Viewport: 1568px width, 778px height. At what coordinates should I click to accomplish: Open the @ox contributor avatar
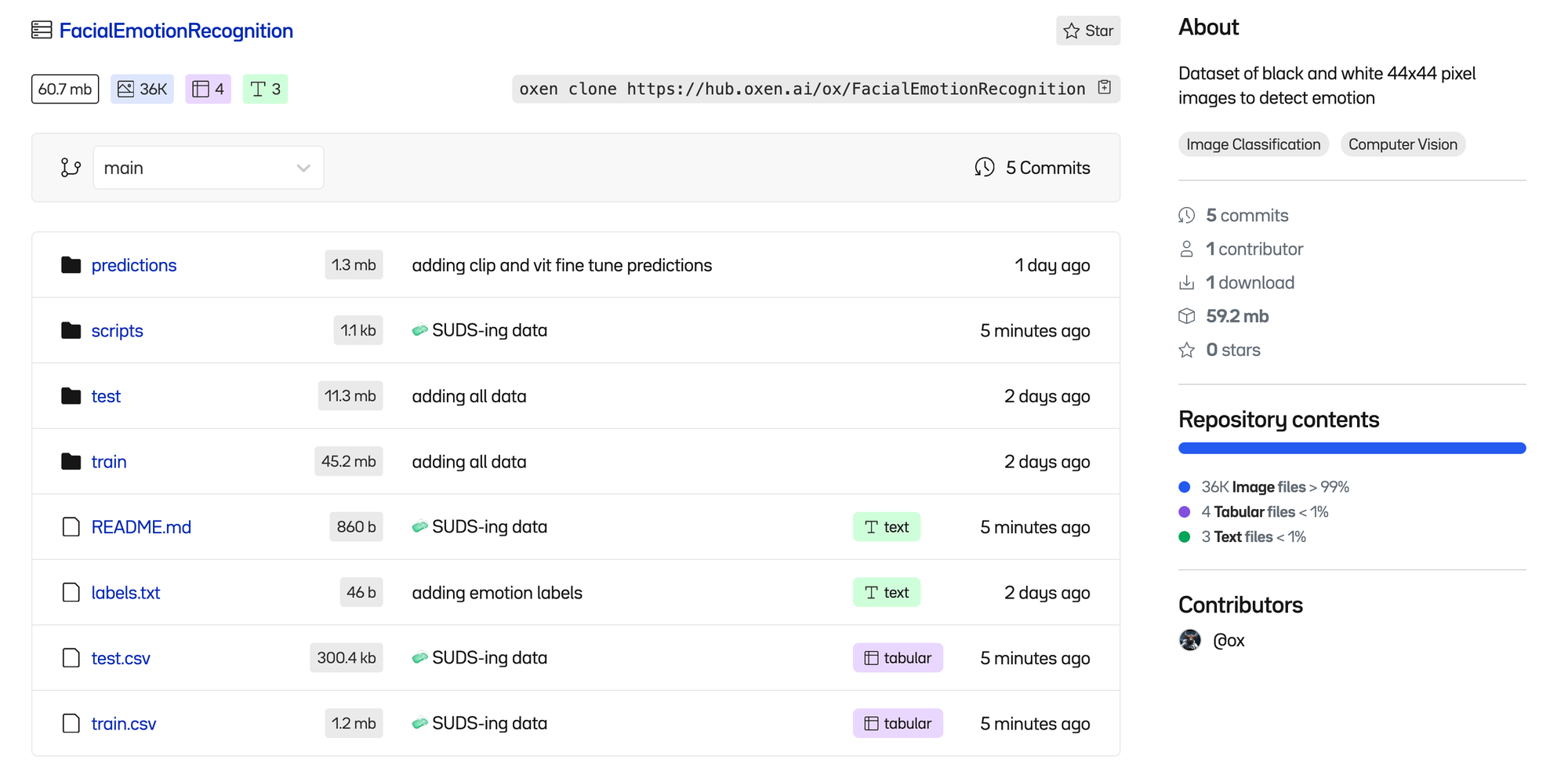1190,640
